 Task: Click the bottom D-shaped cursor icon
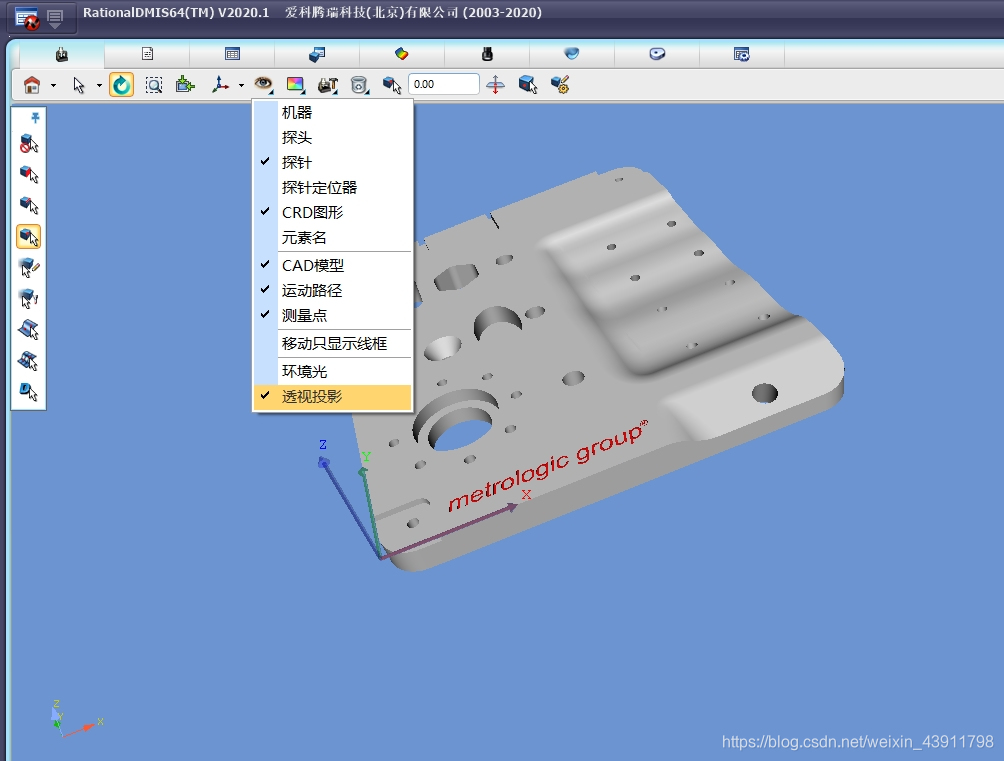pyautogui.click(x=29, y=391)
